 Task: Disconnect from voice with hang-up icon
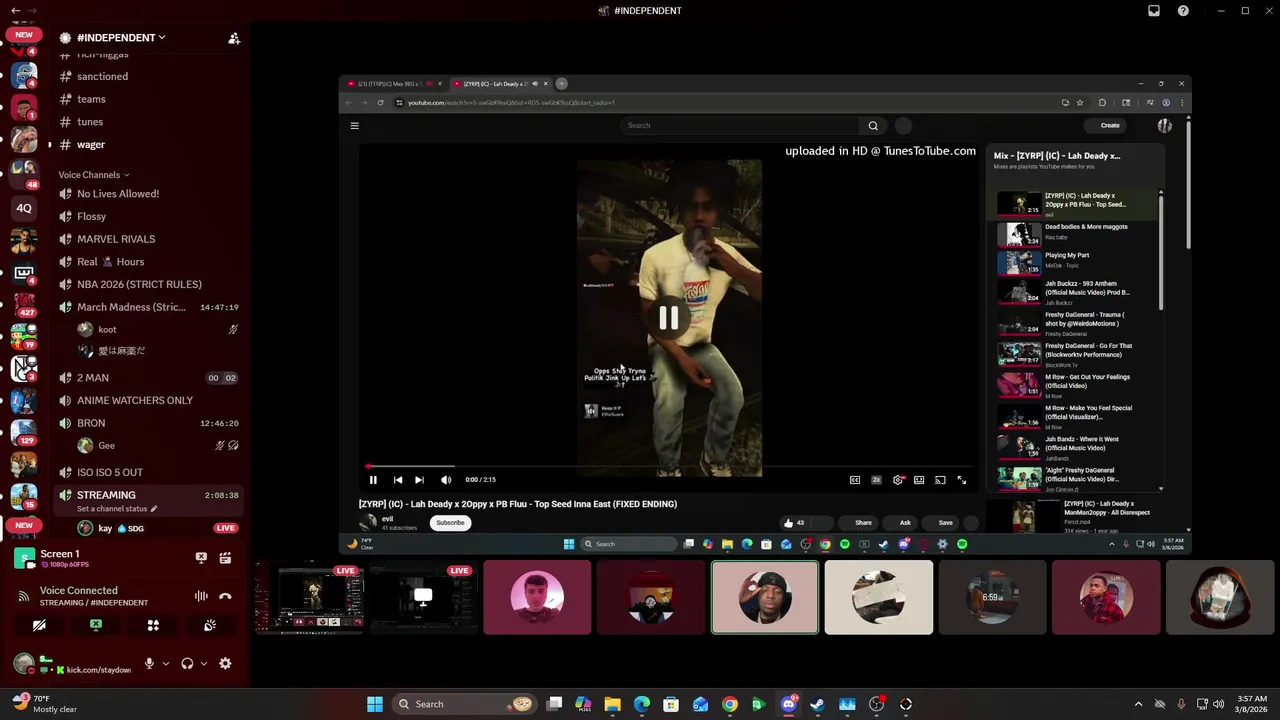[x=225, y=596]
